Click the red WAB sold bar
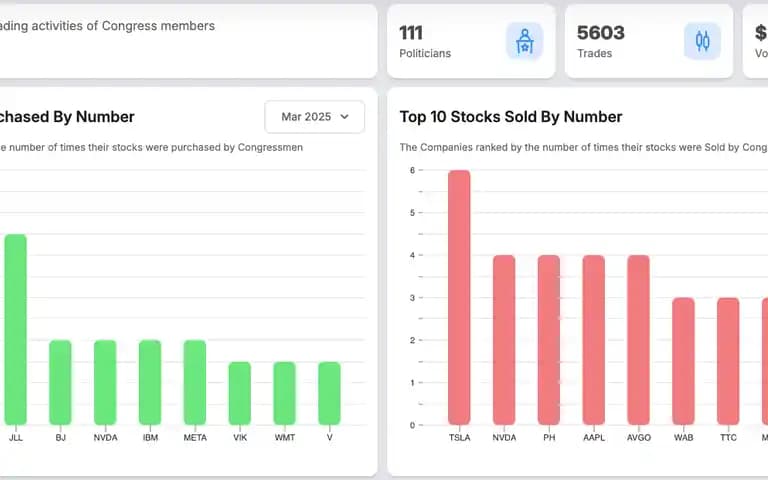The width and height of the screenshot is (768, 480). (683, 361)
